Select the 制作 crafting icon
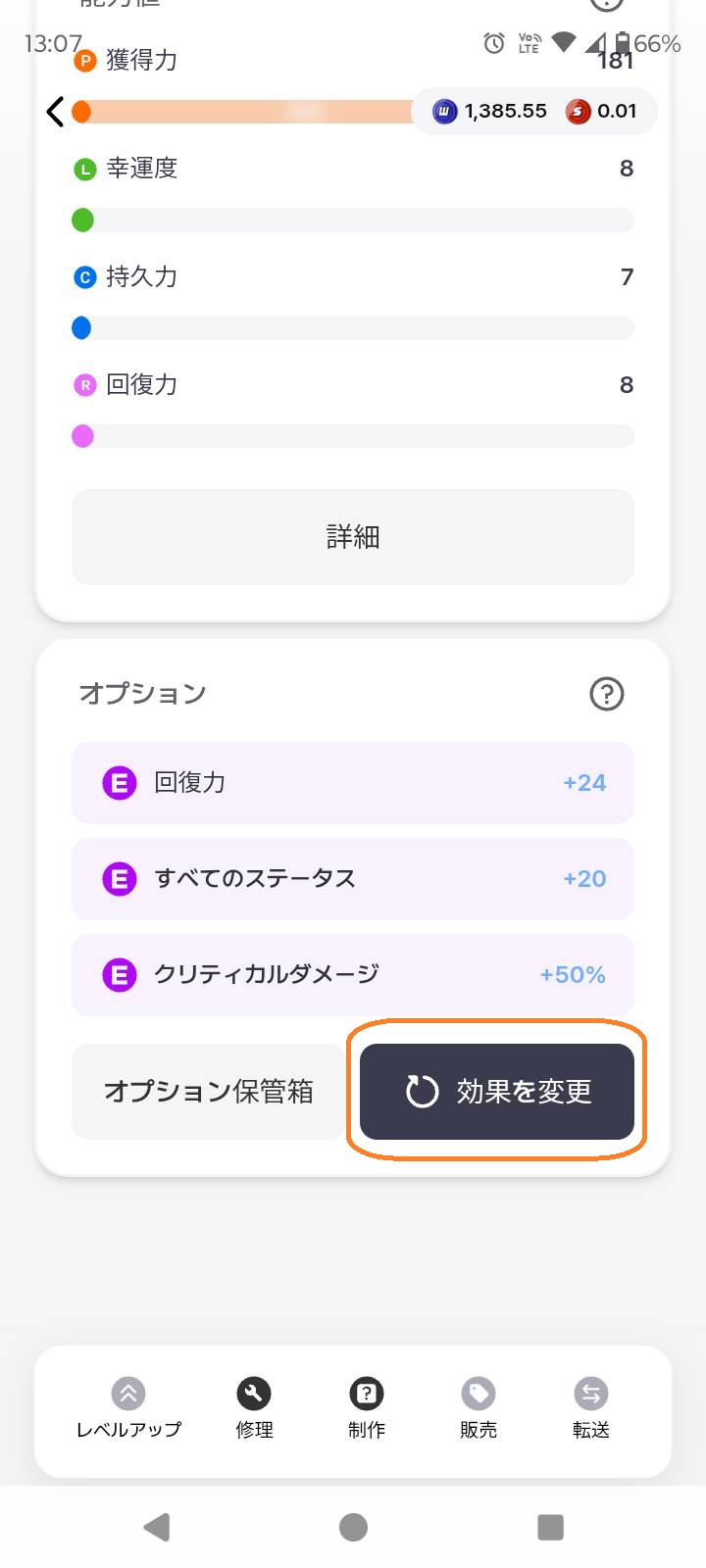 367,1394
